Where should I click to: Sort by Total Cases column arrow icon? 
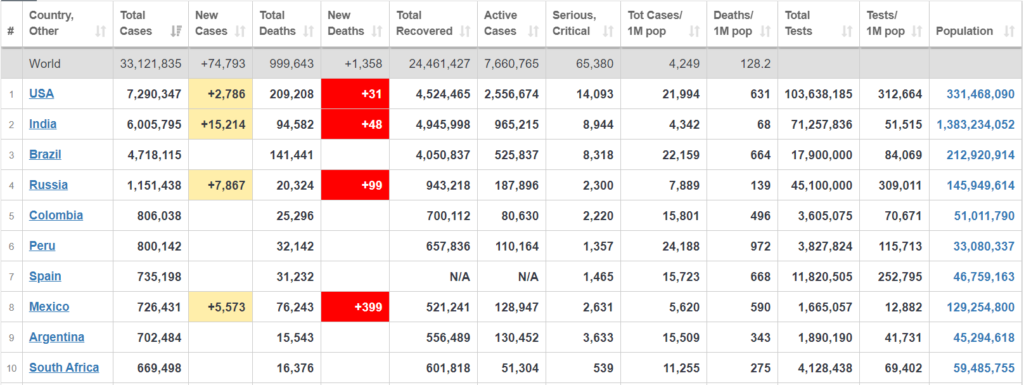tap(176, 31)
